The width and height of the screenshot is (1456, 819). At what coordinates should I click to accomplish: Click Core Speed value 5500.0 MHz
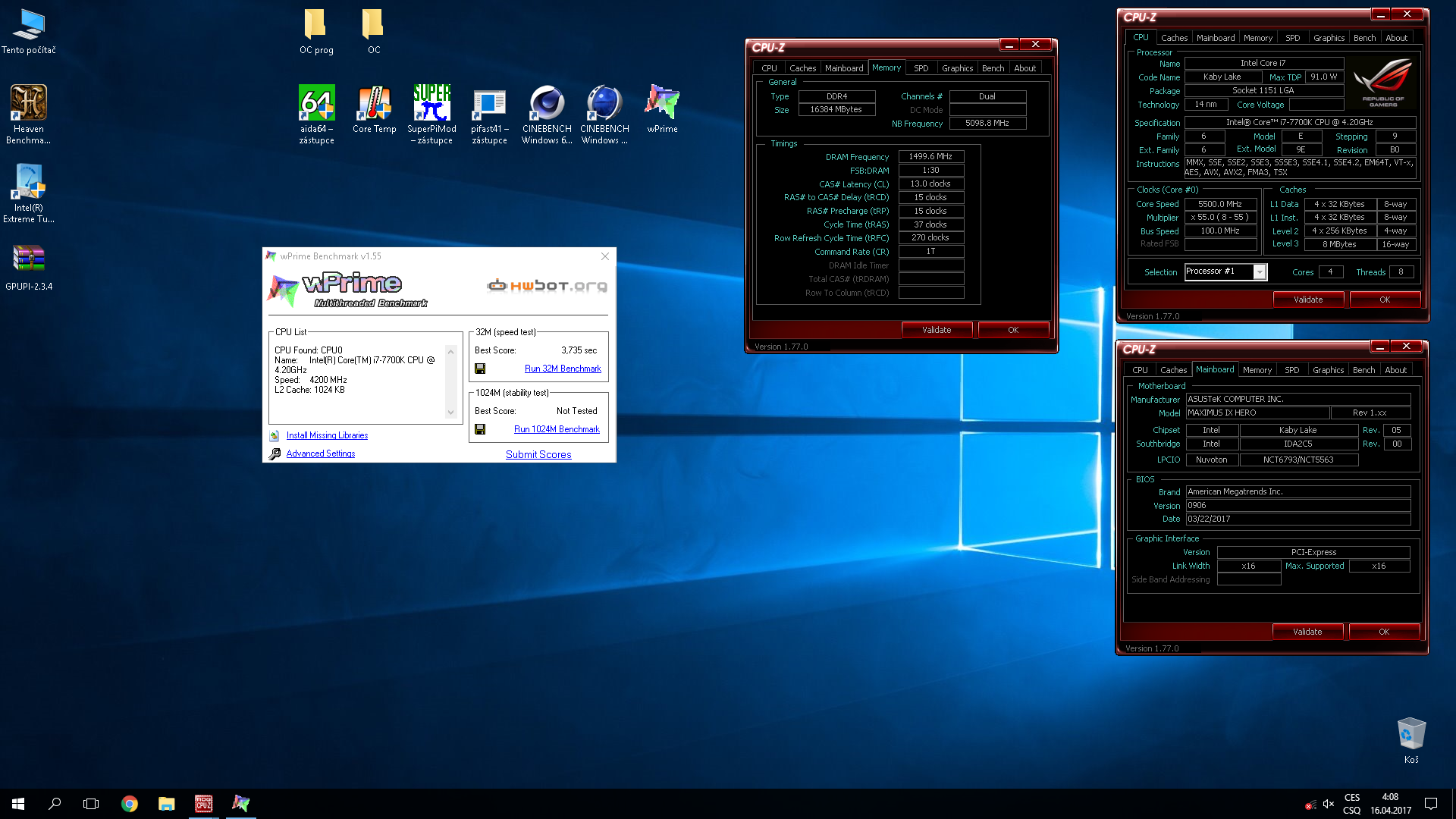tap(1220, 204)
